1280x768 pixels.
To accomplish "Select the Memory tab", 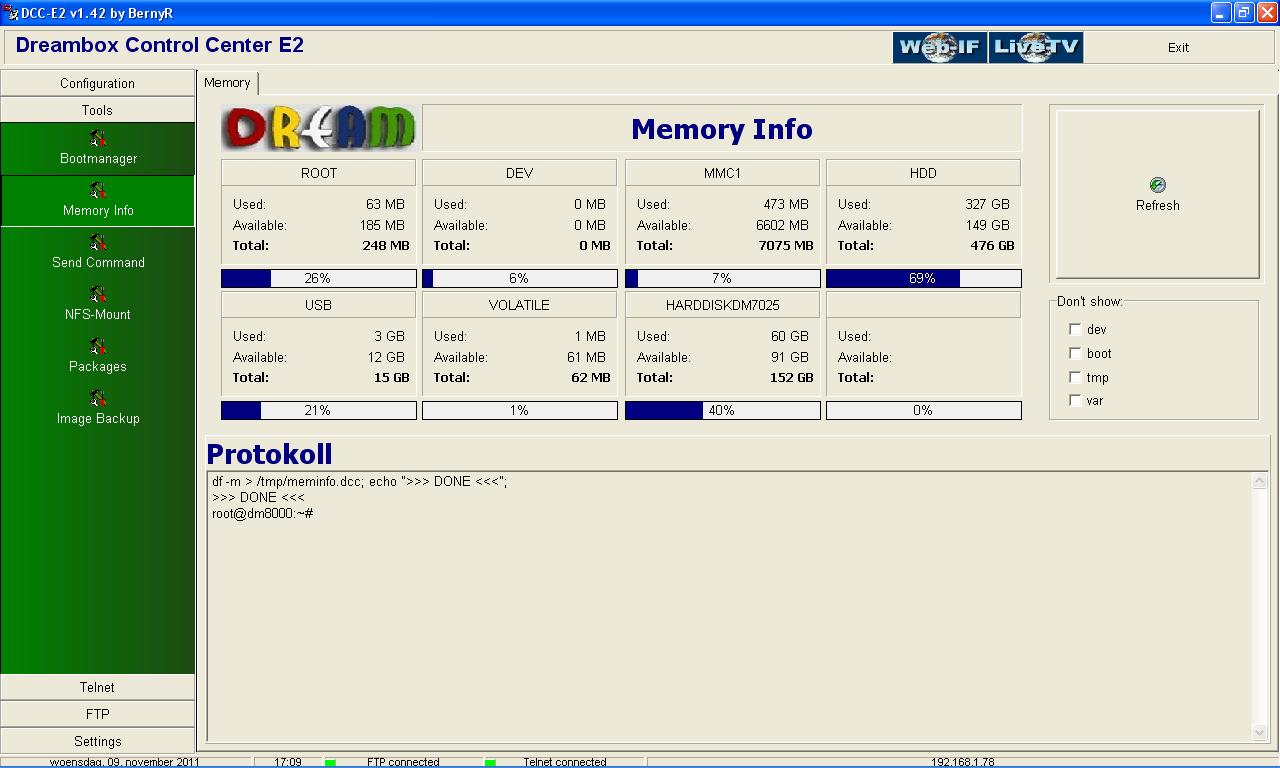I will point(227,83).
